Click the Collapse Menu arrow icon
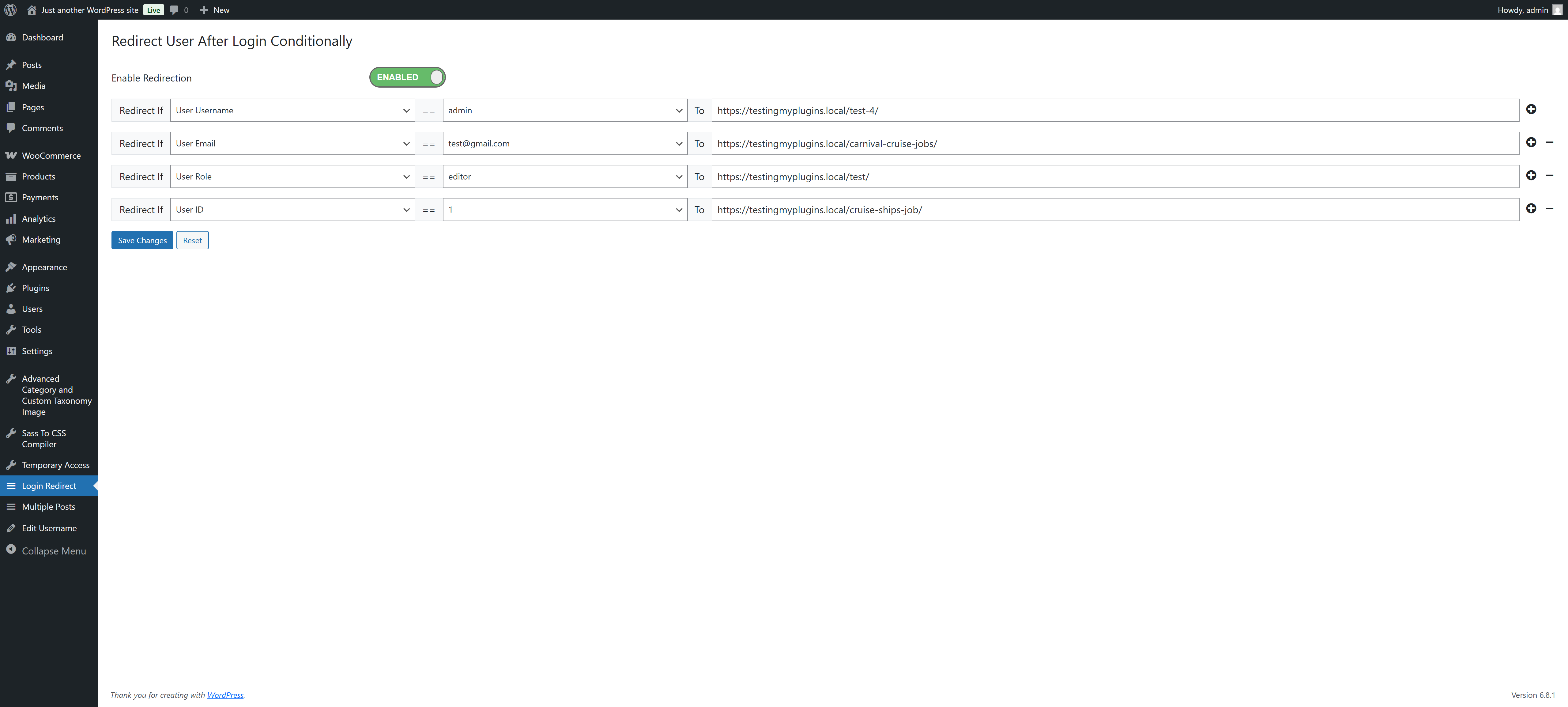This screenshot has height=707, width=1568. (x=11, y=550)
